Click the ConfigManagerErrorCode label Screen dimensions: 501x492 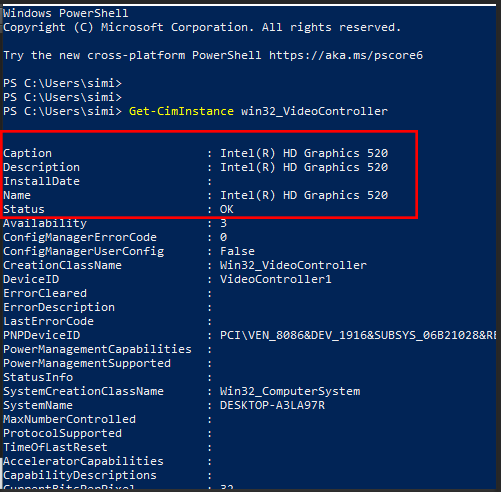pyautogui.click(x=80, y=237)
